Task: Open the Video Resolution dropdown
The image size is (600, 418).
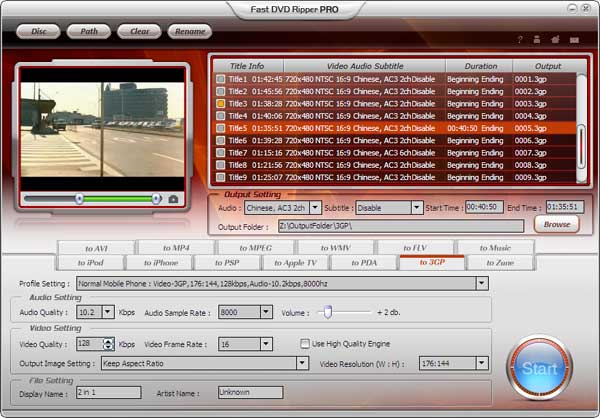Action: pos(482,363)
